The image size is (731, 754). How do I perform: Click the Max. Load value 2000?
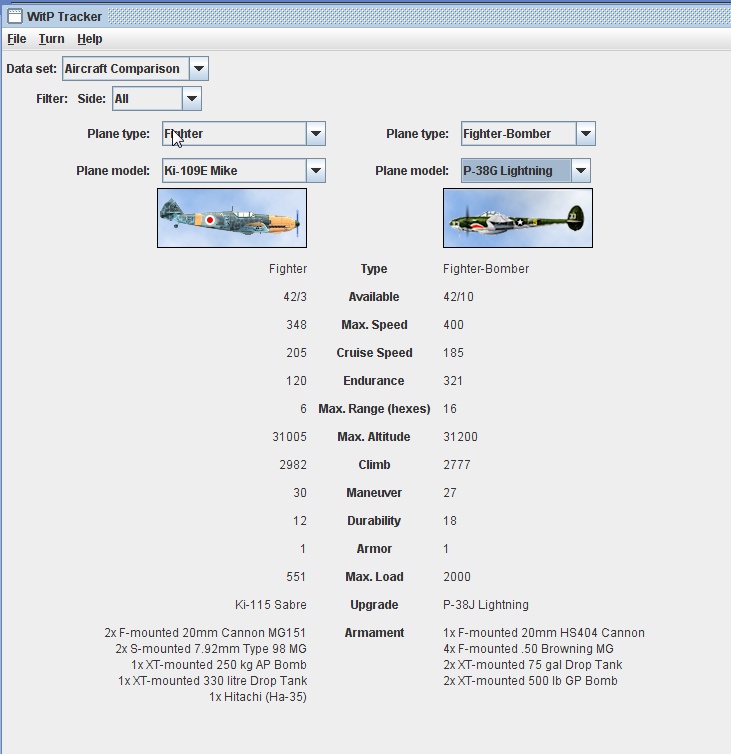click(457, 577)
